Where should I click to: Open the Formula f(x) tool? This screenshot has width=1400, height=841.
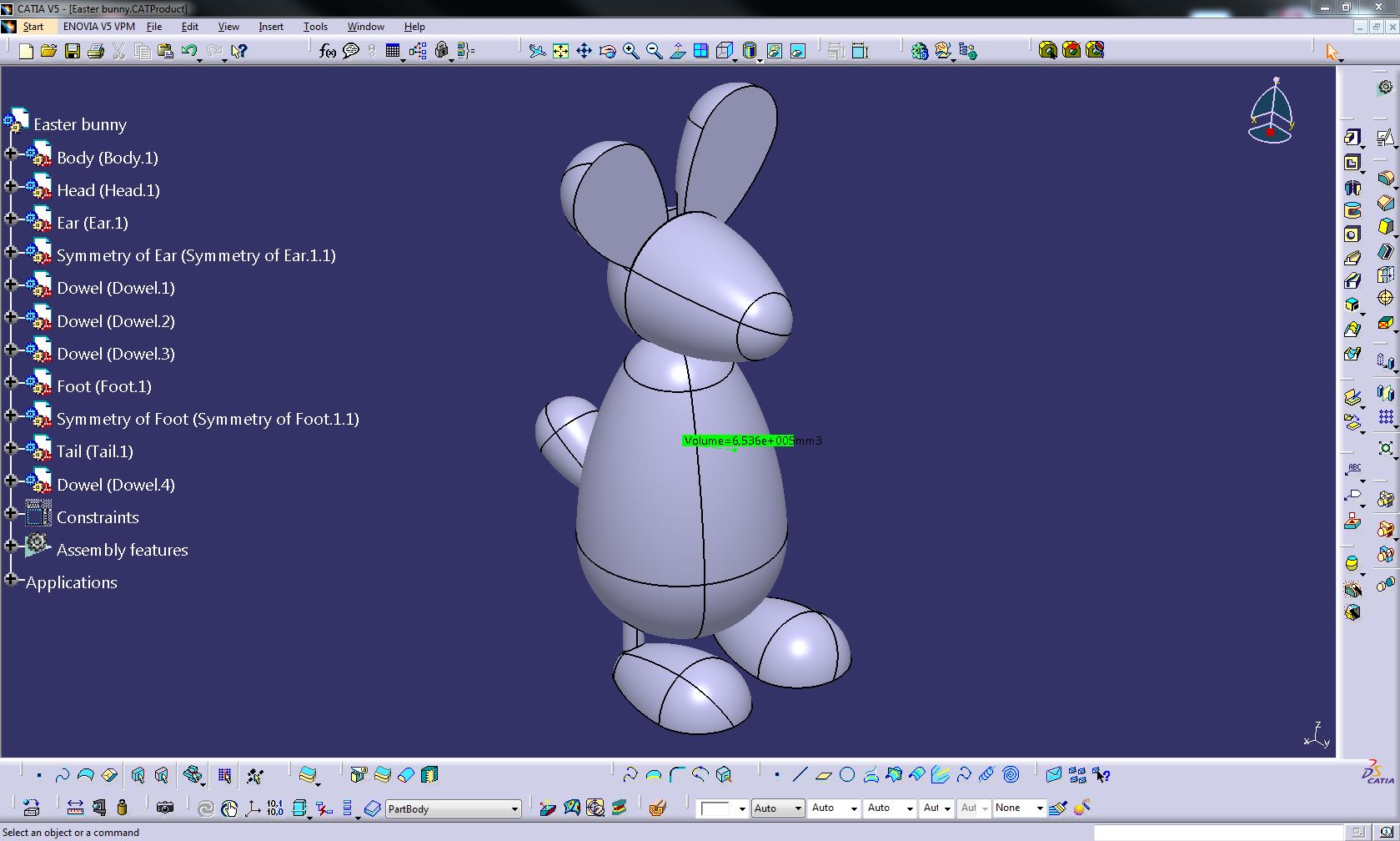[x=328, y=51]
